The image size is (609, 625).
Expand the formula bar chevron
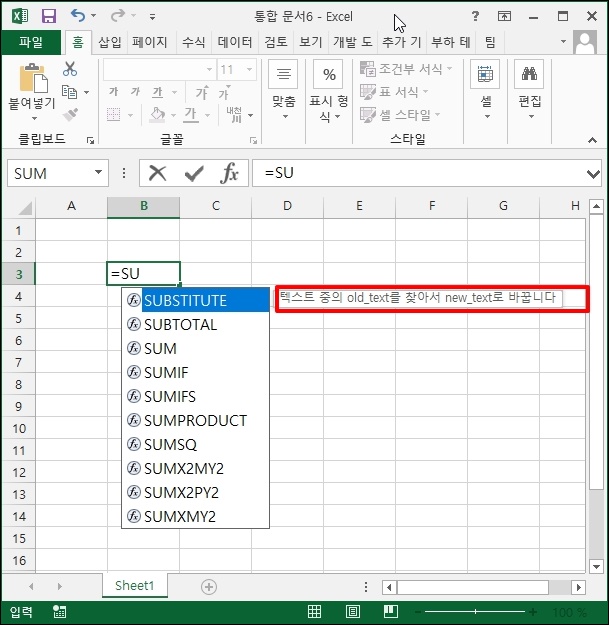[593, 174]
